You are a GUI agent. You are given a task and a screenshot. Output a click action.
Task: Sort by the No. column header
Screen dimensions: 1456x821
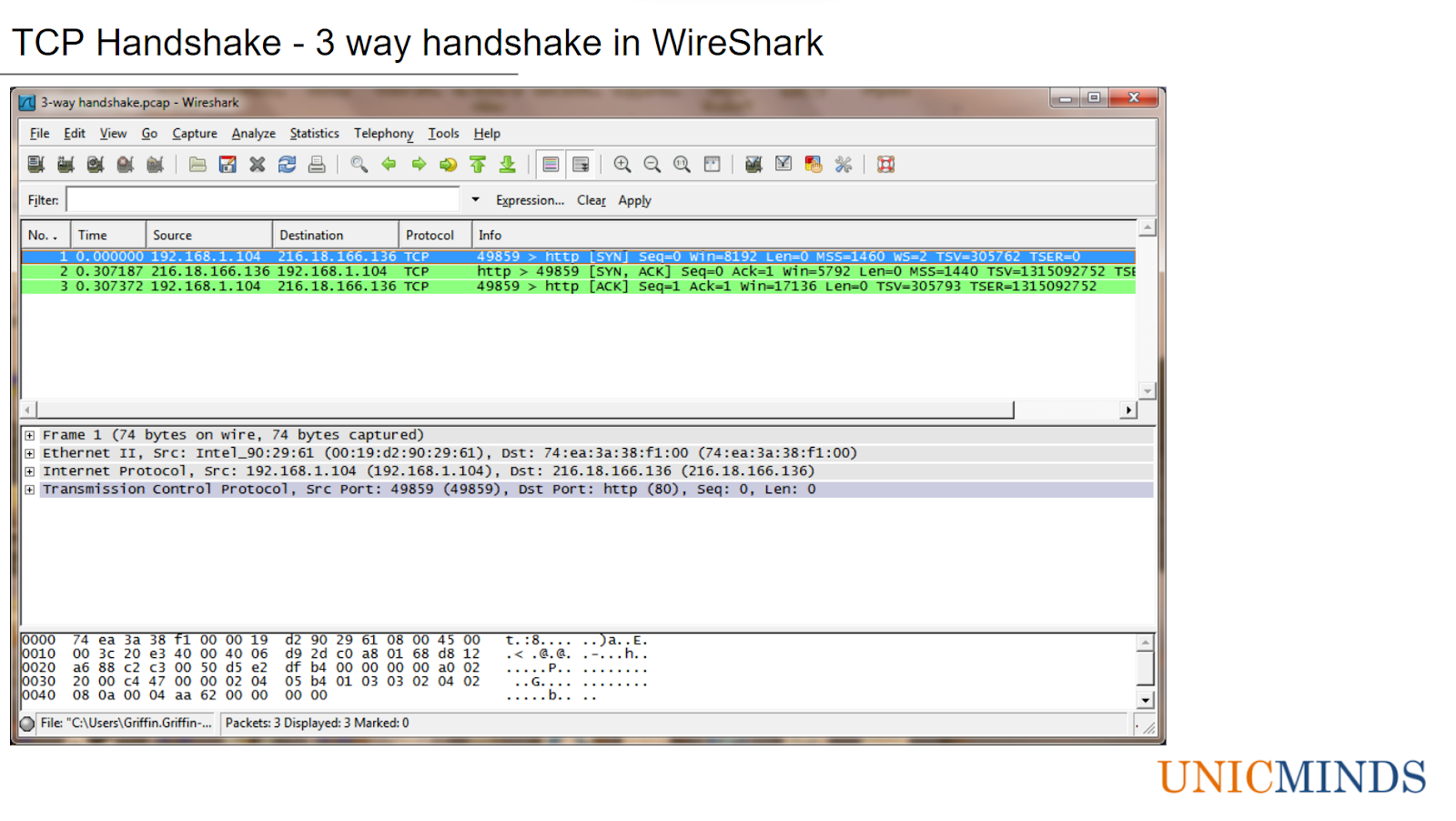point(45,235)
